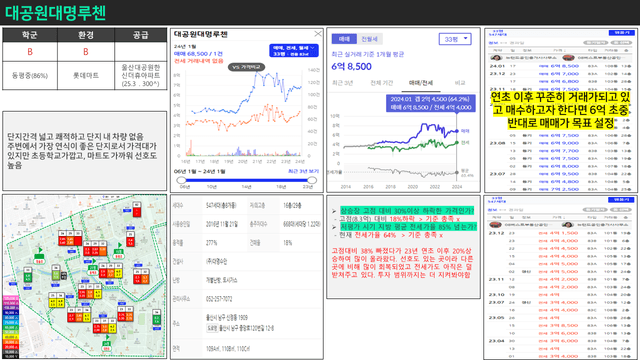640x360 pixels.
Task: Click the left handle of date range slider
Action: click(182, 180)
